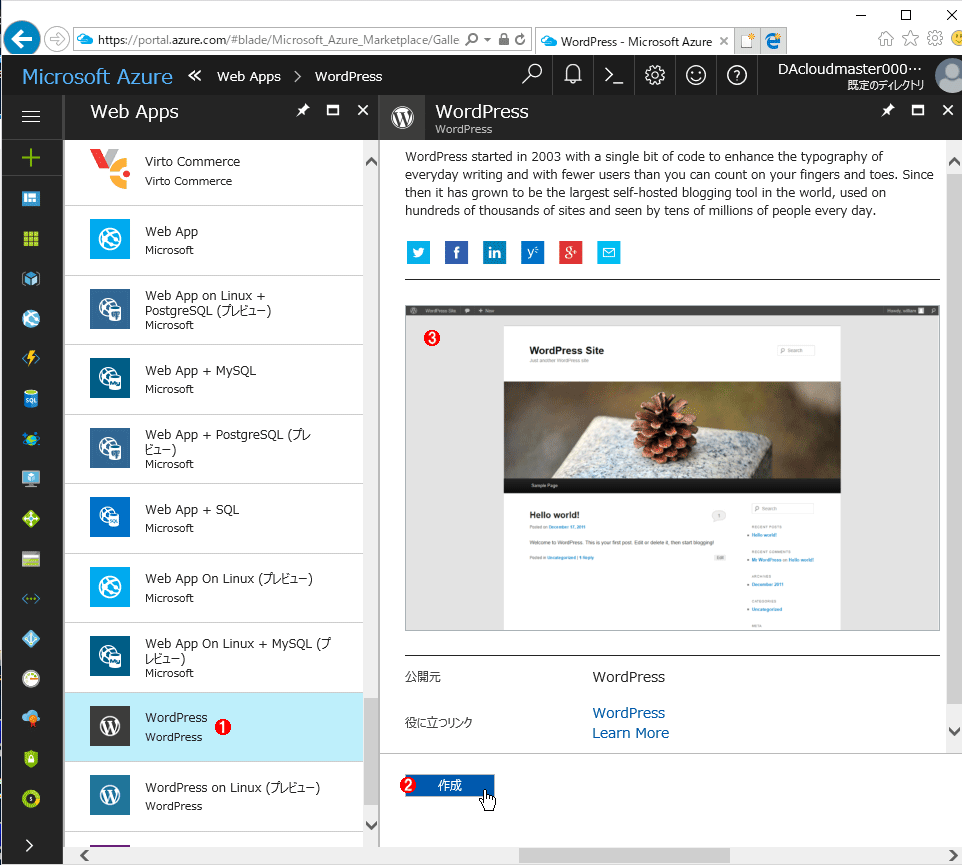Open the help question mark icon
Viewport: 962px width, 865px height.
[737, 75]
